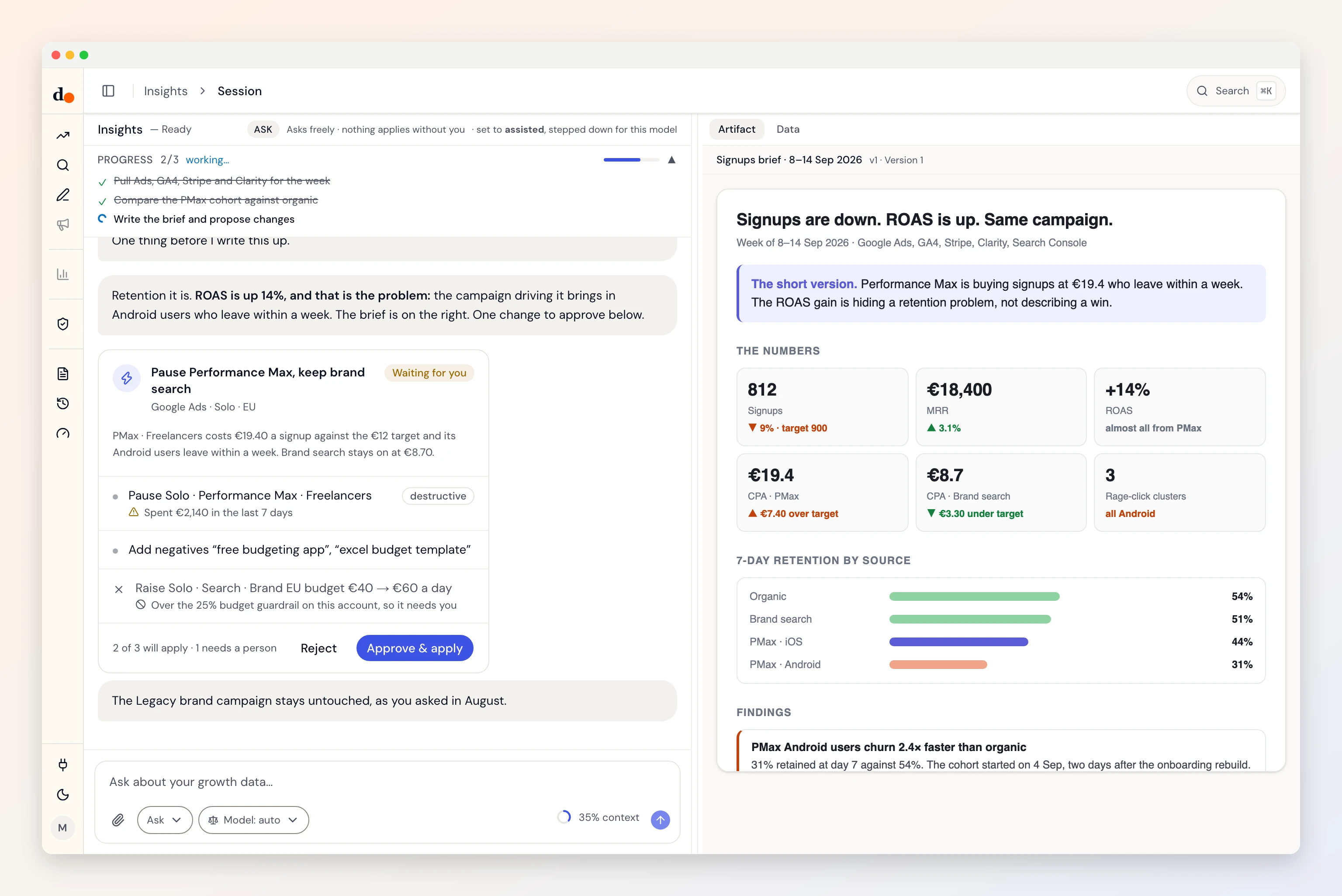Click the ⌘K shortcut badge
Viewport: 1342px width, 896px height.
pyautogui.click(x=1266, y=91)
